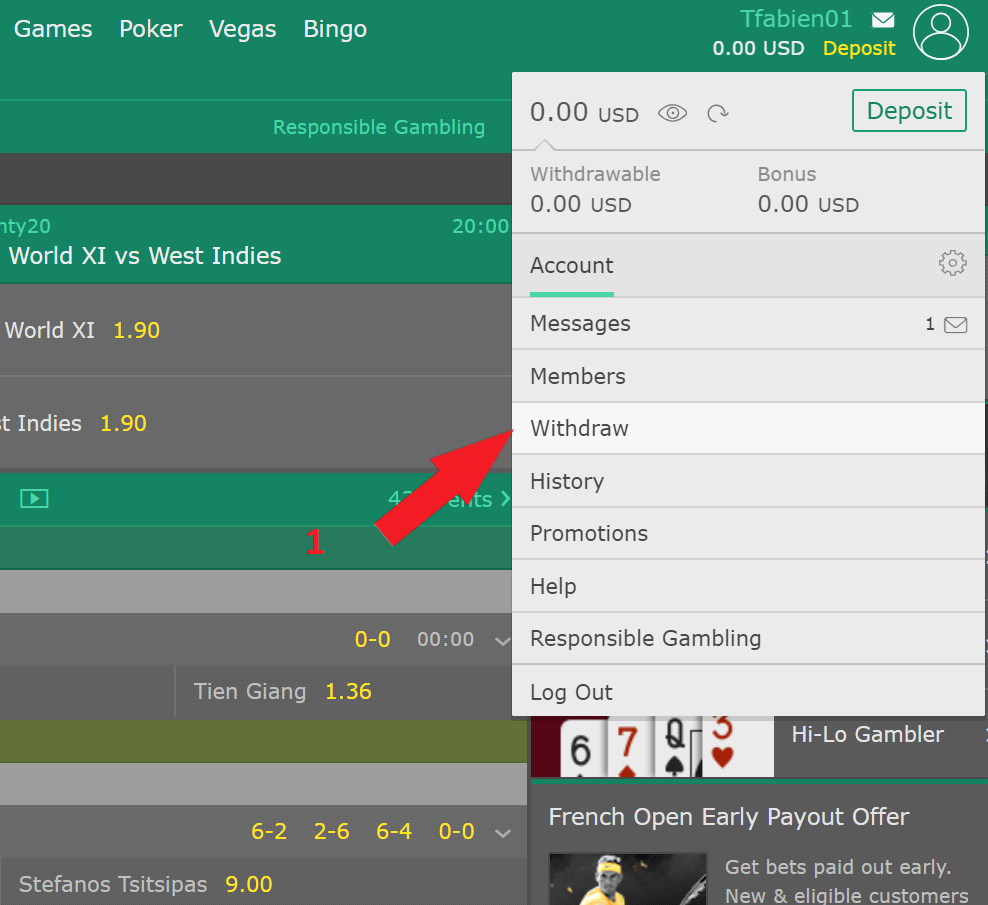Screen dimensions: 988x905
Task: Expand the 0-0 match row chevron
Action: point(502,642)
